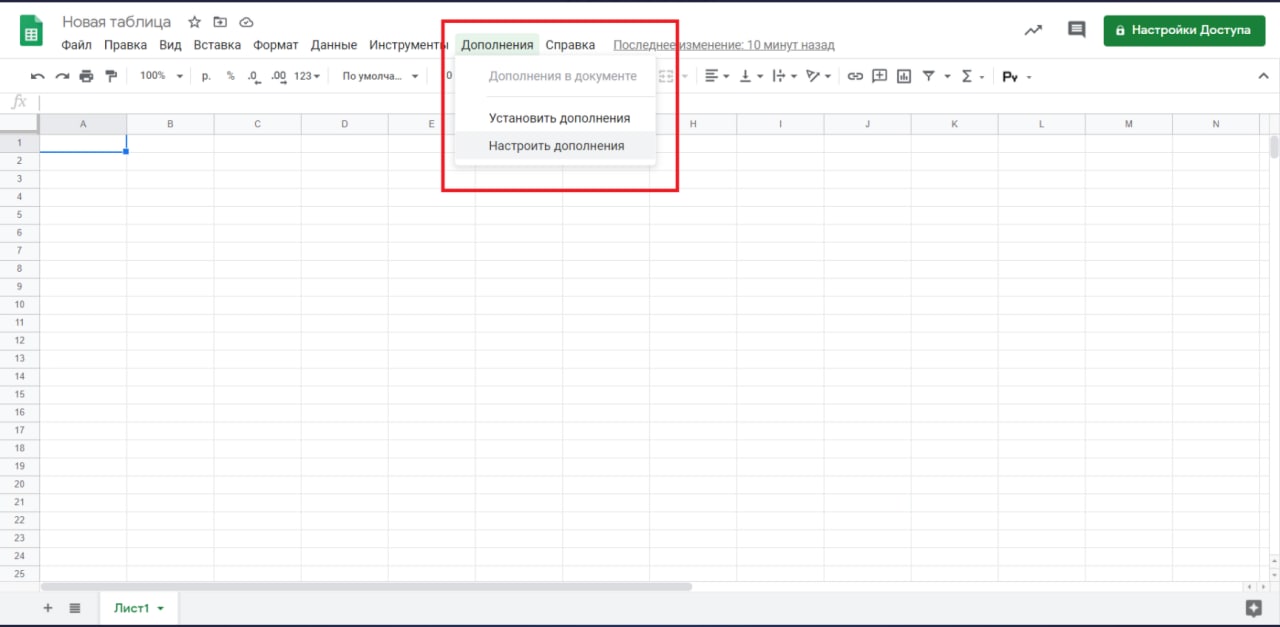Format cell as percent
The width and height of the screenshot is (1280, 627).
tap(230, 76)
